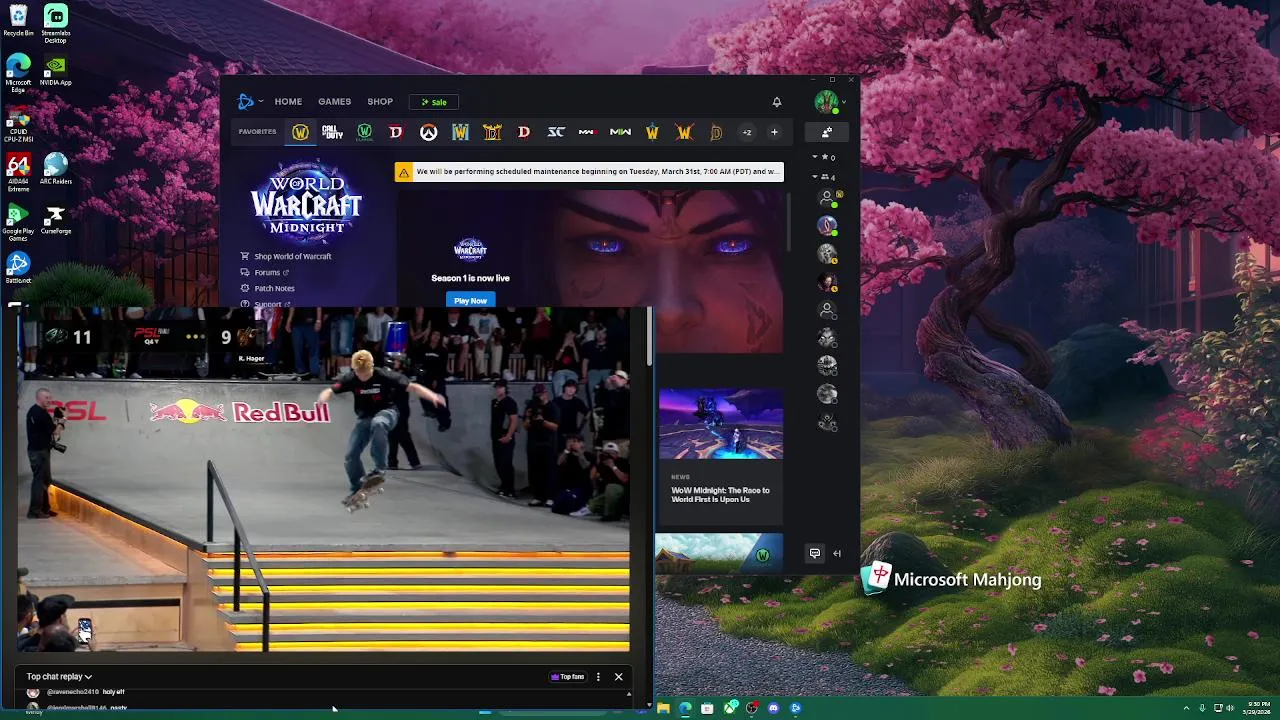Open the Battle.net desktop shortcut
This screenshot has width=1280, height=720.
tap(18, 268)
